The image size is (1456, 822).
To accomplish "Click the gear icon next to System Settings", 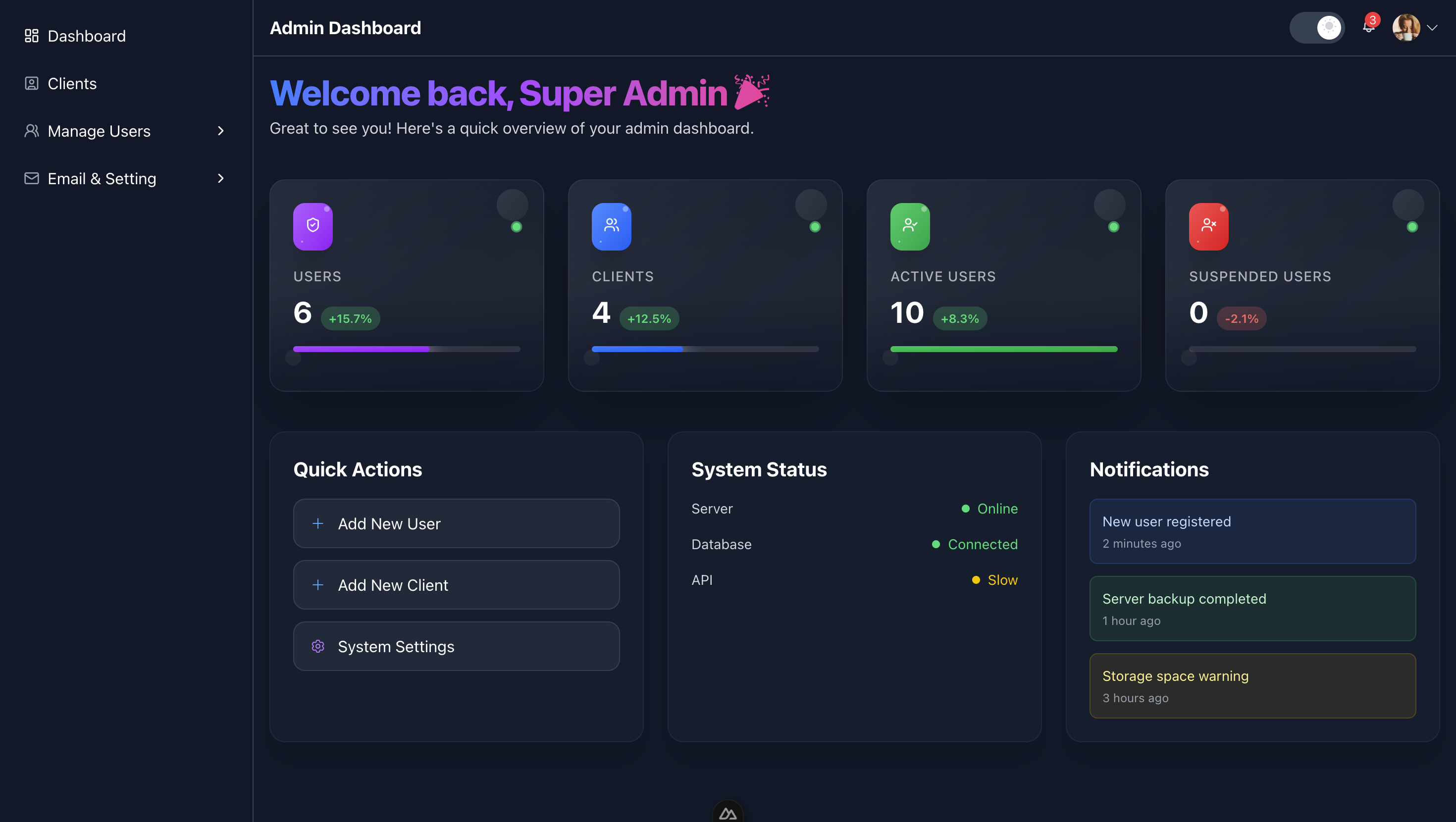I will tap(318, 646).
